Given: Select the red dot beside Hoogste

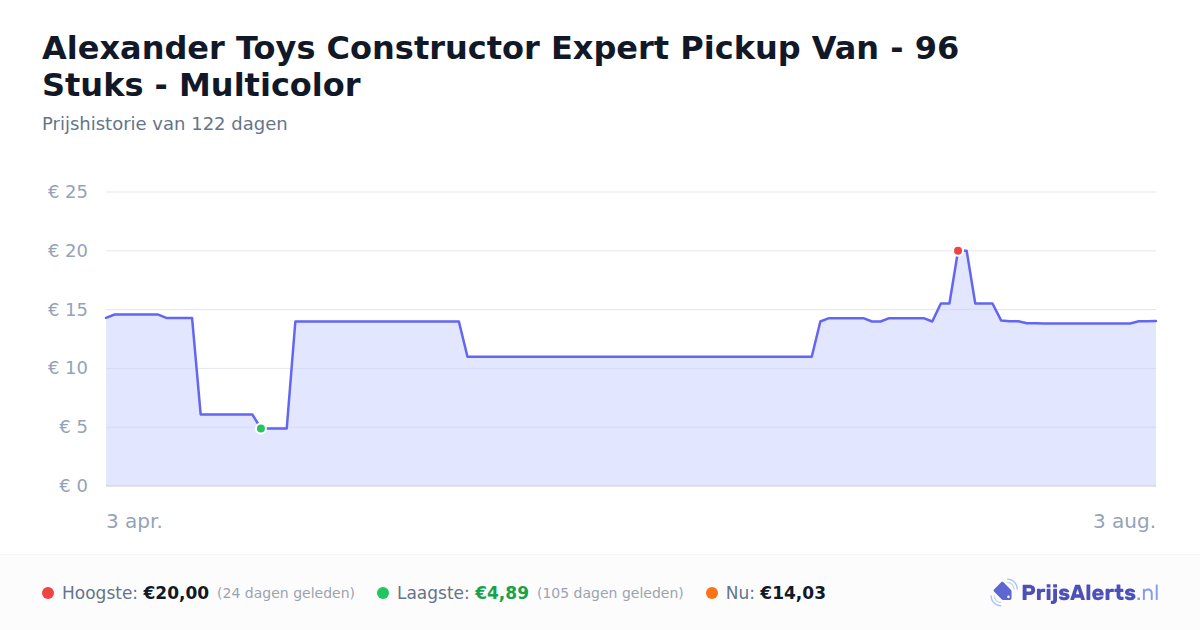Looking at the screenshot, I should pos(48,593).
